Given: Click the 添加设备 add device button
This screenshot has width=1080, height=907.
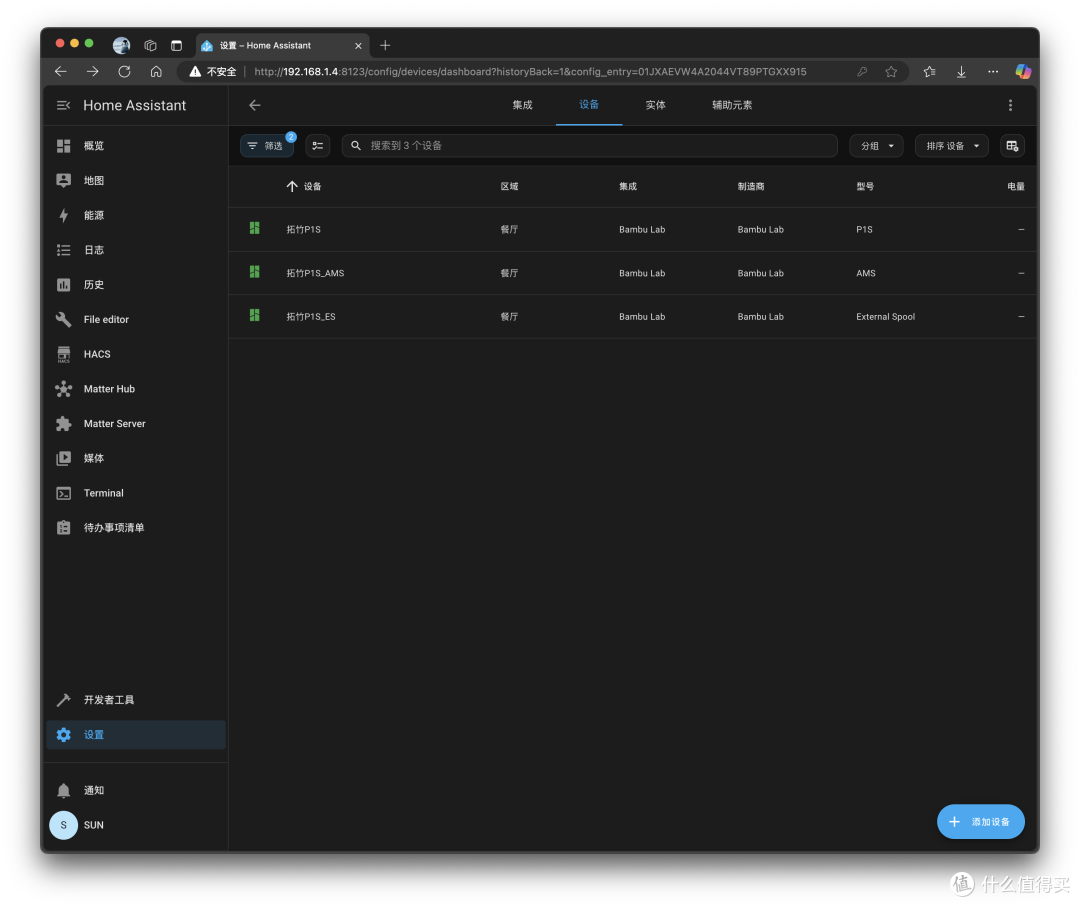Looking at the screenshot, I should tap(980, 822).
